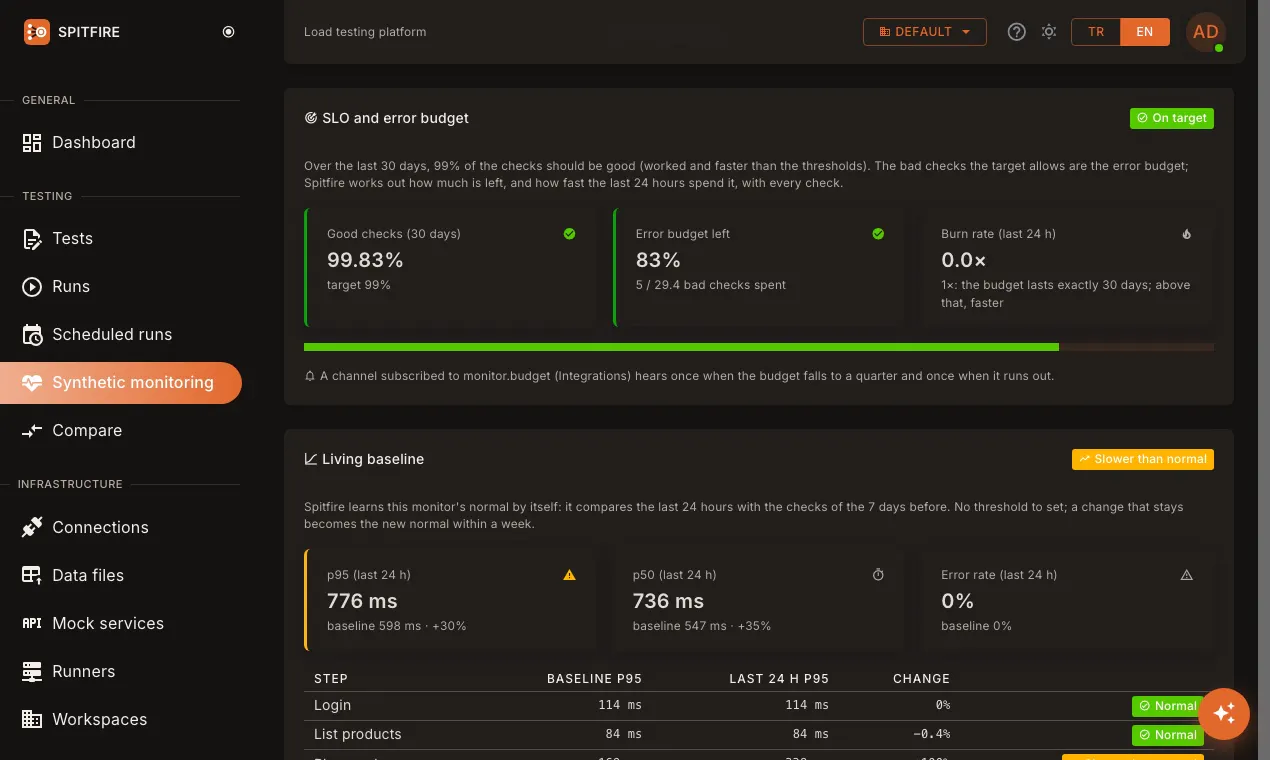Open Workspaces via the building icon
This screenshot has width=1270, height=760.
click(32, 720)
